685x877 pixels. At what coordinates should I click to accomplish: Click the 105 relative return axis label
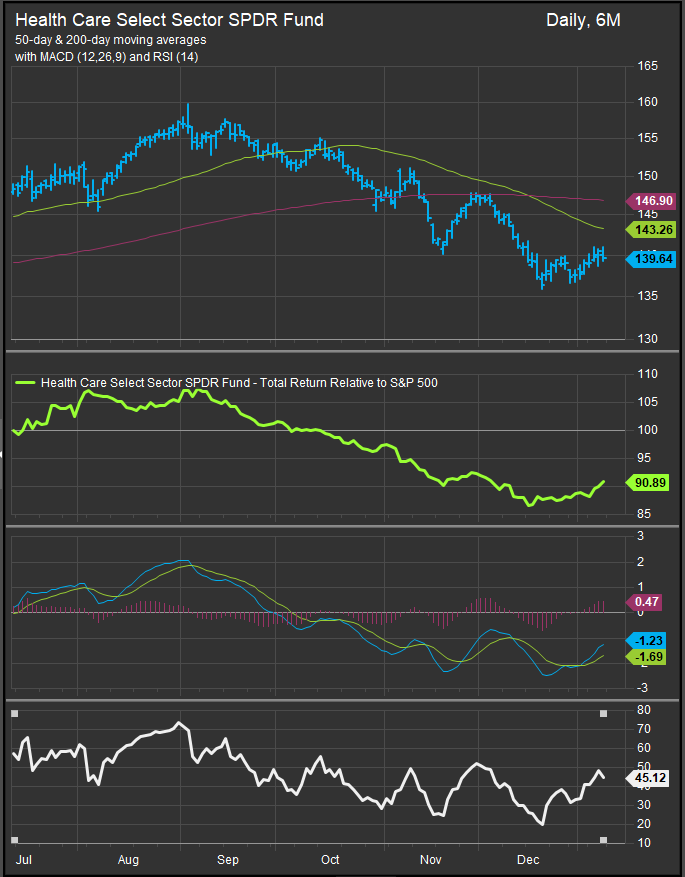(x=648, y=402)
